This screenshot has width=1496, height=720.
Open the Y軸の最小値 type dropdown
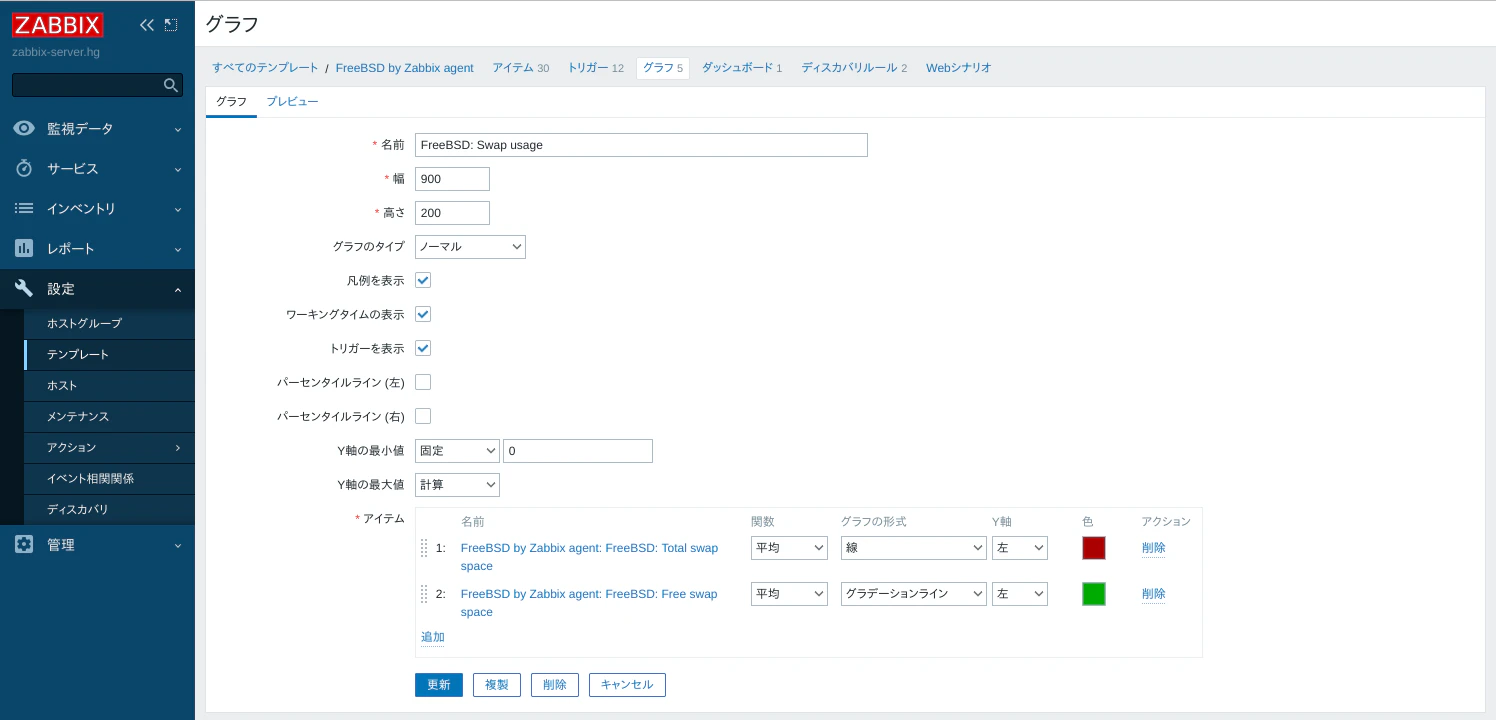point(457,451)
